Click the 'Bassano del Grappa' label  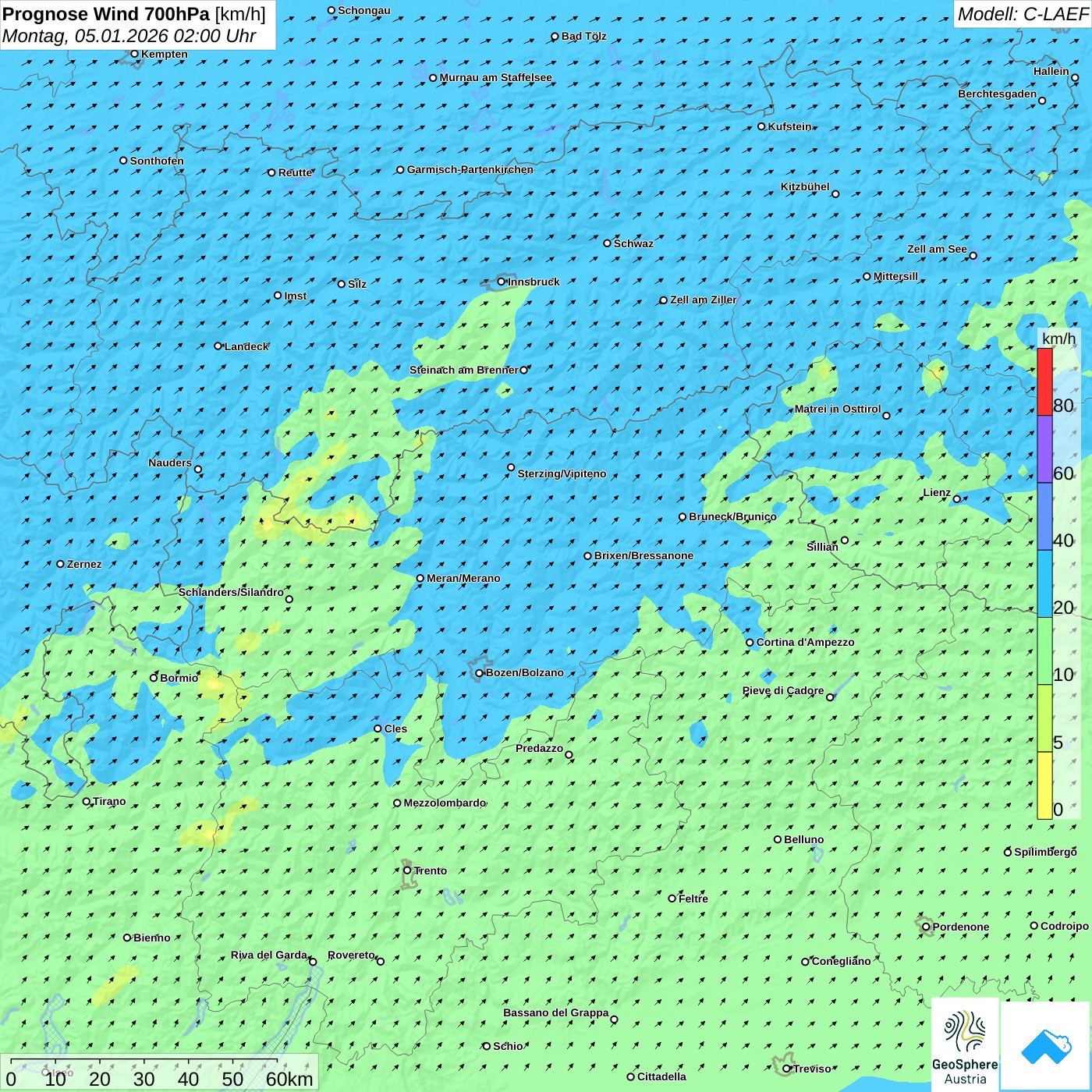pyautogui.click(x=556, y=1012)
